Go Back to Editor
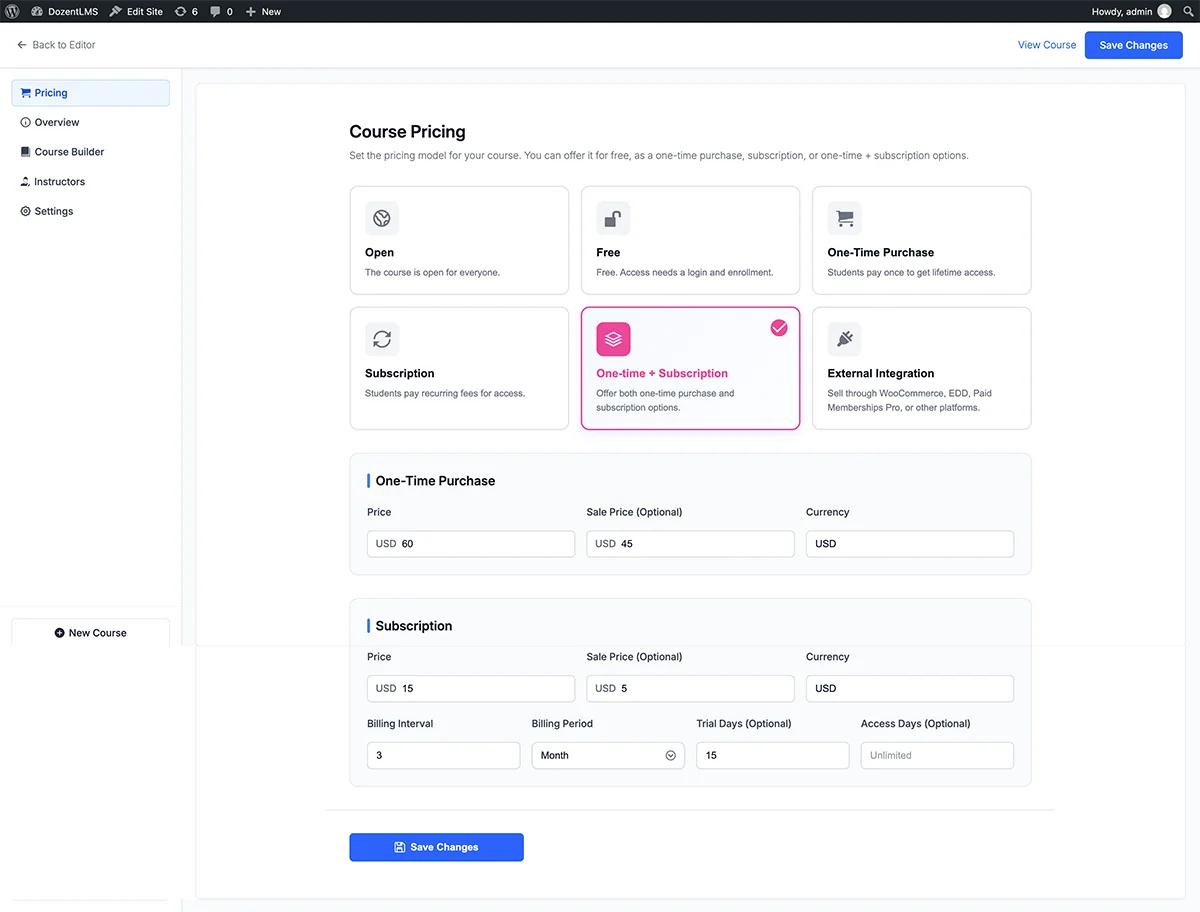Image resolution: width=1200 pixels, height=912 pixels. point(56,45)
